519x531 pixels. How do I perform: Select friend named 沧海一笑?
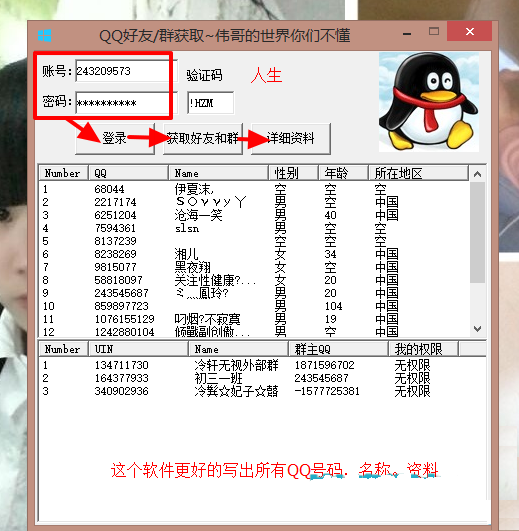[254, 215]
